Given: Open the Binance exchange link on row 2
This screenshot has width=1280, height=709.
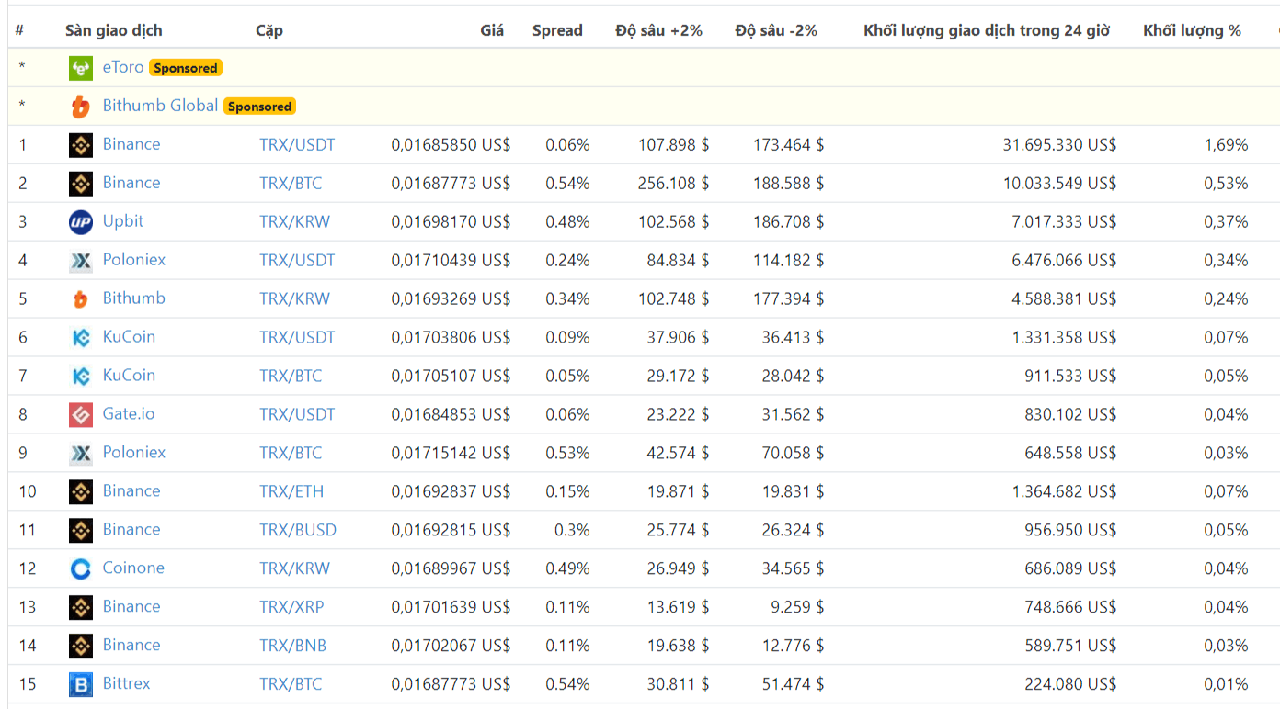Looking at the screenshot, I should pos(131,183).
